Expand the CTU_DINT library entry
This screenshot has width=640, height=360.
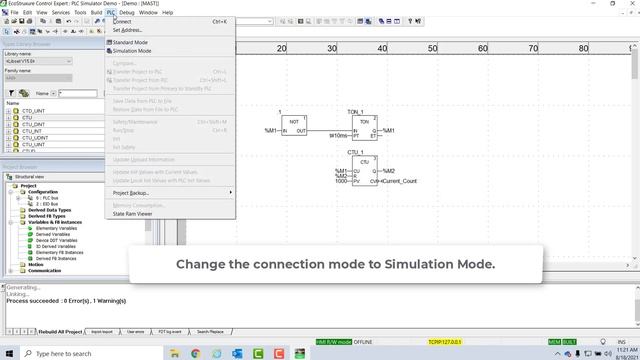(x=8, y=124)
